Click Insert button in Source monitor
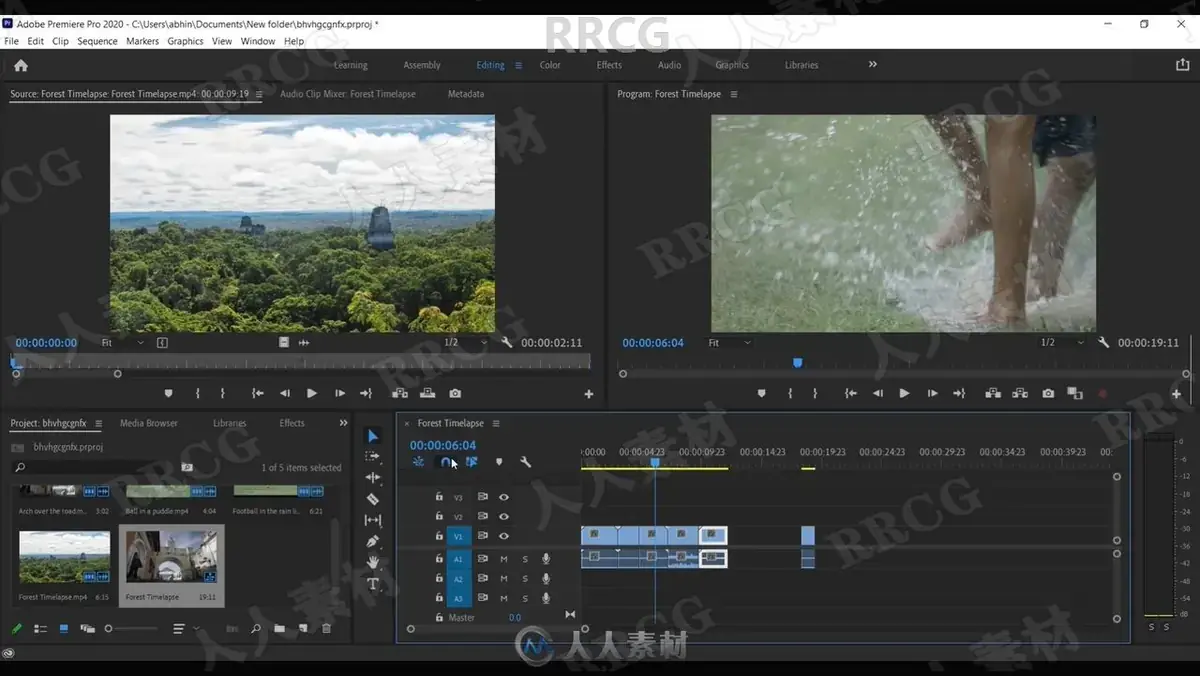Image resolution: width=1200 pixels, height=676 pixels. coord(400,394)
